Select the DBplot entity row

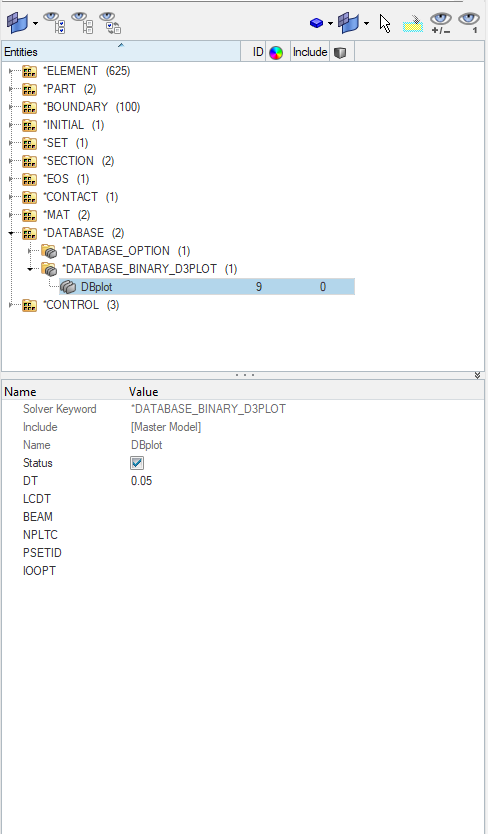click(x=206, y=287)
